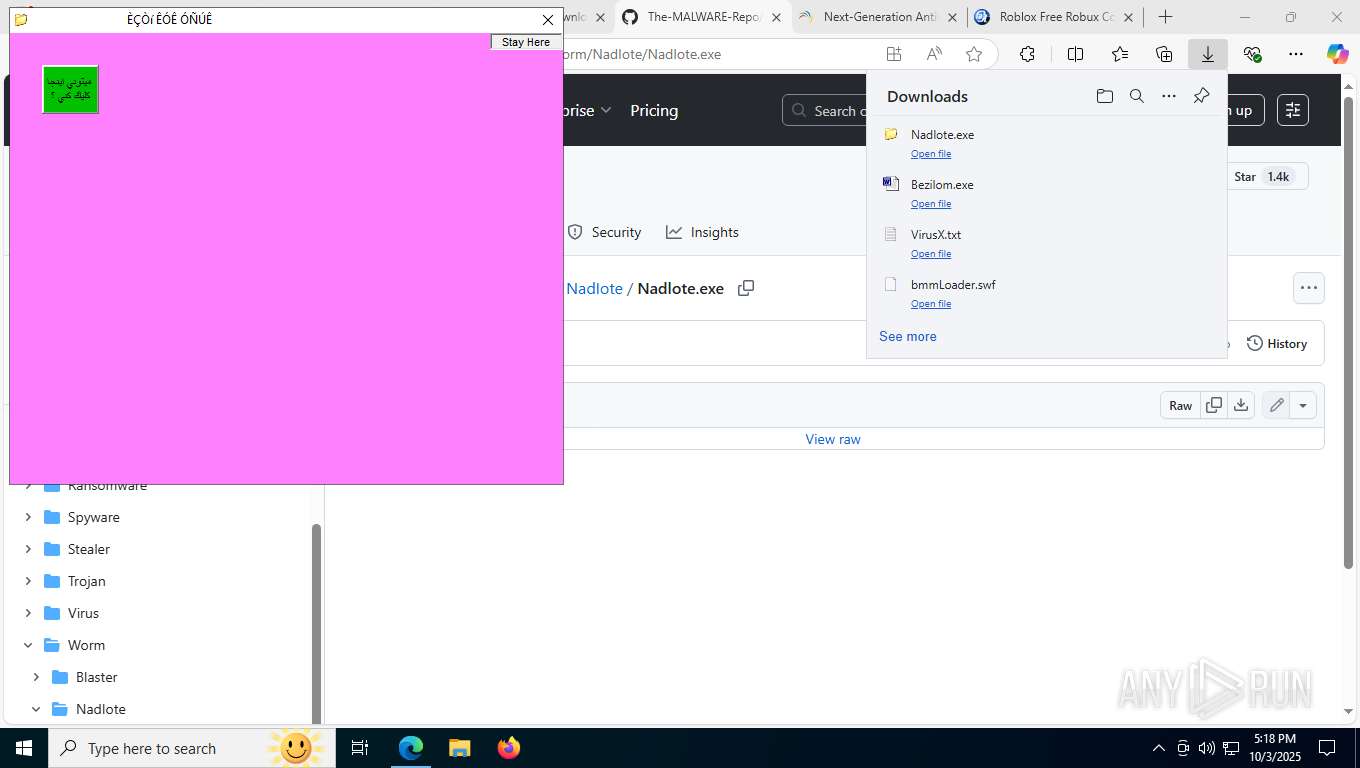
Task: Open file link under Bezilom.exe
Action: point(931,204)
